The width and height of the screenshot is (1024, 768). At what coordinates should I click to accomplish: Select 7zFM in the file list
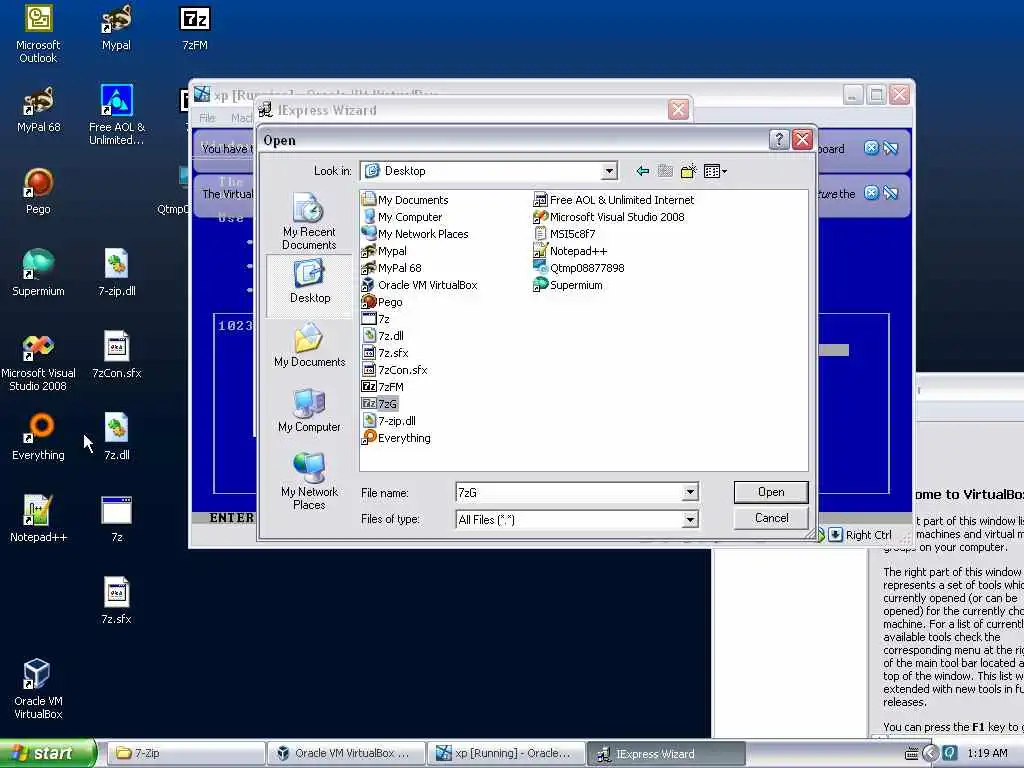(383, 387)
